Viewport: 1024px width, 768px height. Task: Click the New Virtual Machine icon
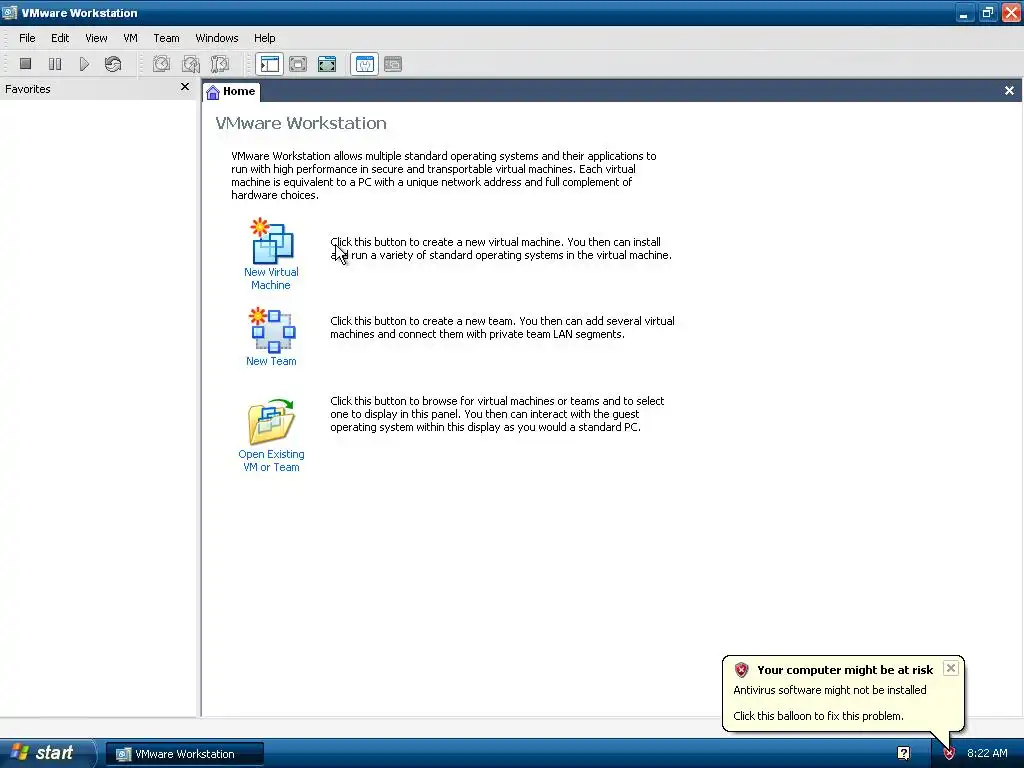coord(271,240)
